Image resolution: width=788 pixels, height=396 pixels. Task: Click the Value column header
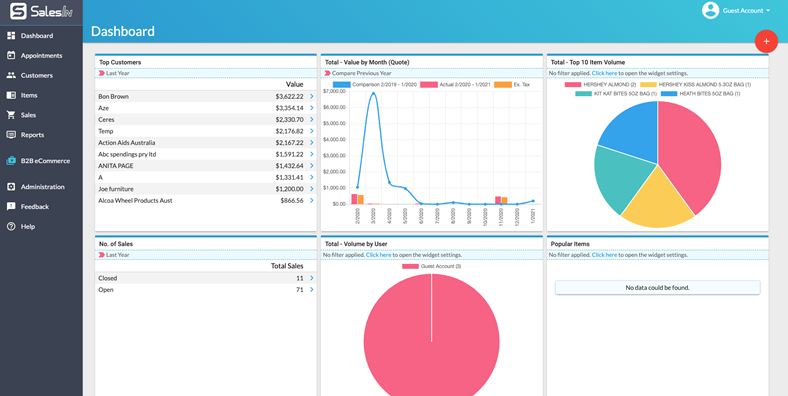pyautogui.click(x=294, y=84)
